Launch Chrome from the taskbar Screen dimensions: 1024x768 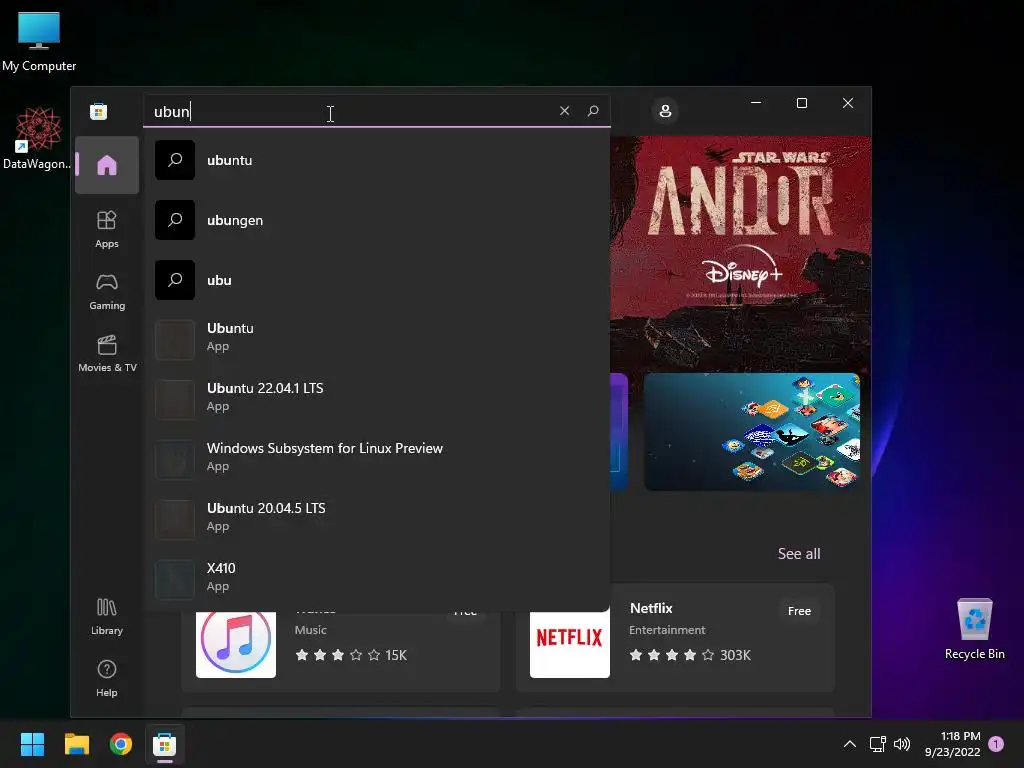click(x=121, y=744)
